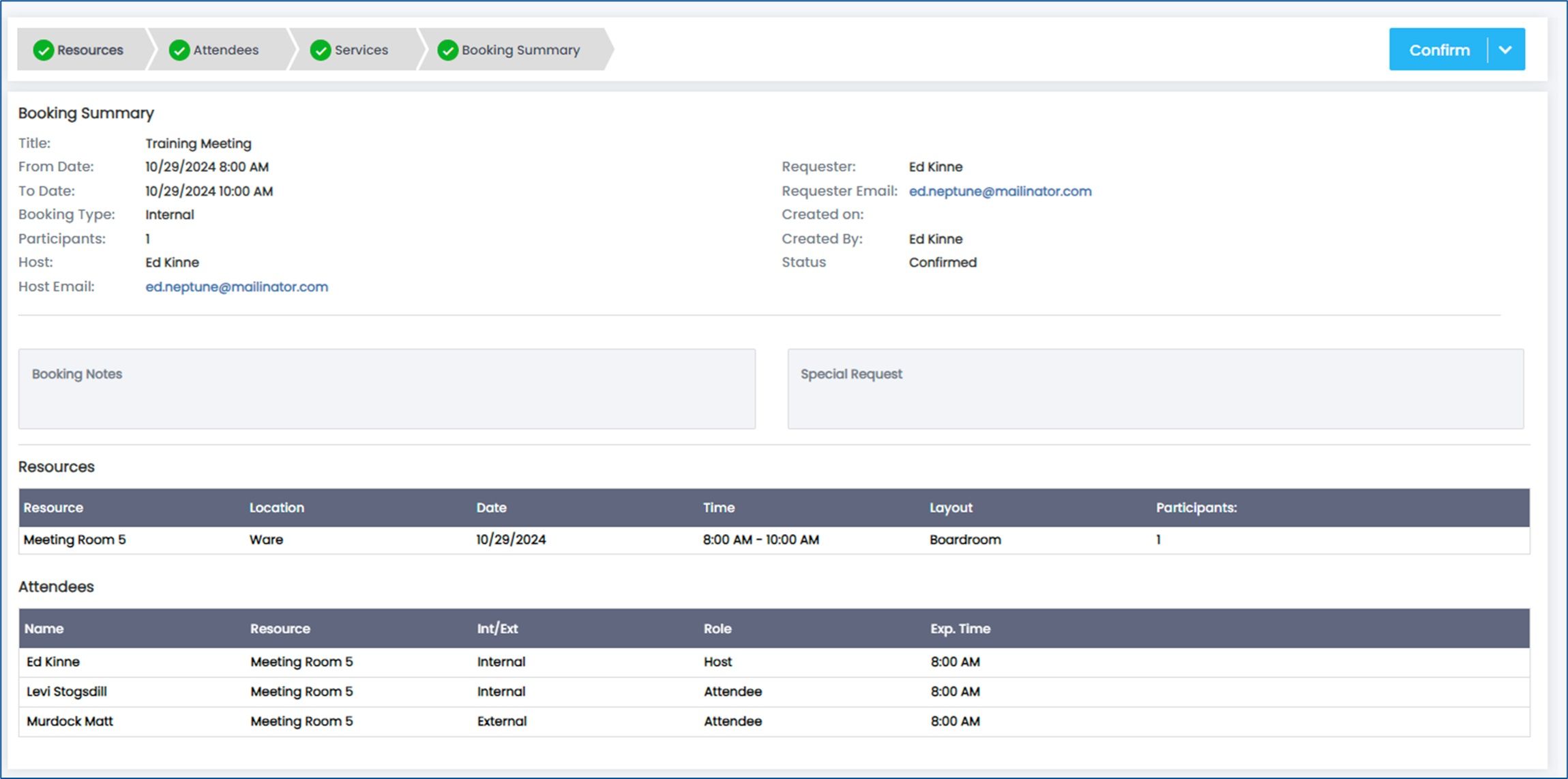Click the Role column header in Attendees

pyautogui.click(x=718, y=629)
